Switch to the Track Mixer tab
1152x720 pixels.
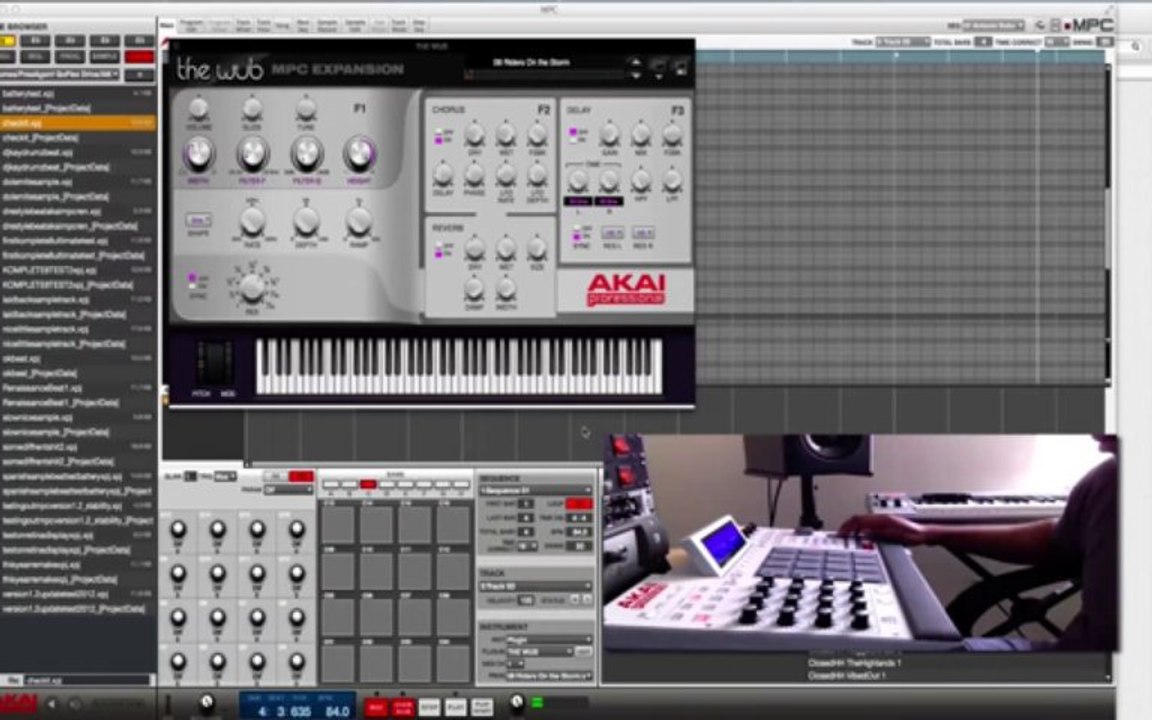click(243, 26)
